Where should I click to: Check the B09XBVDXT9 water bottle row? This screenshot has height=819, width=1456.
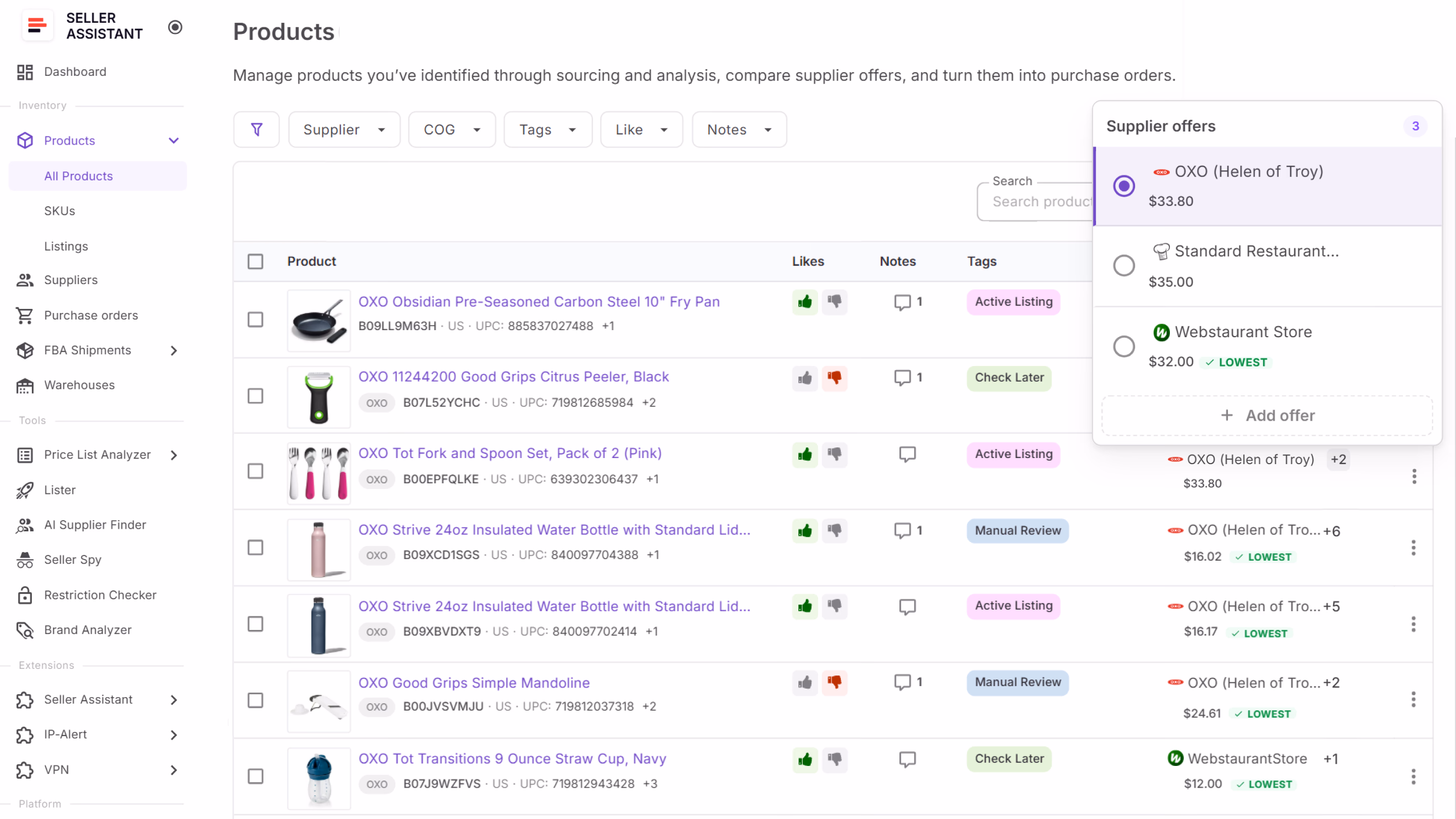pyautogui.click(x=255, y=623)
